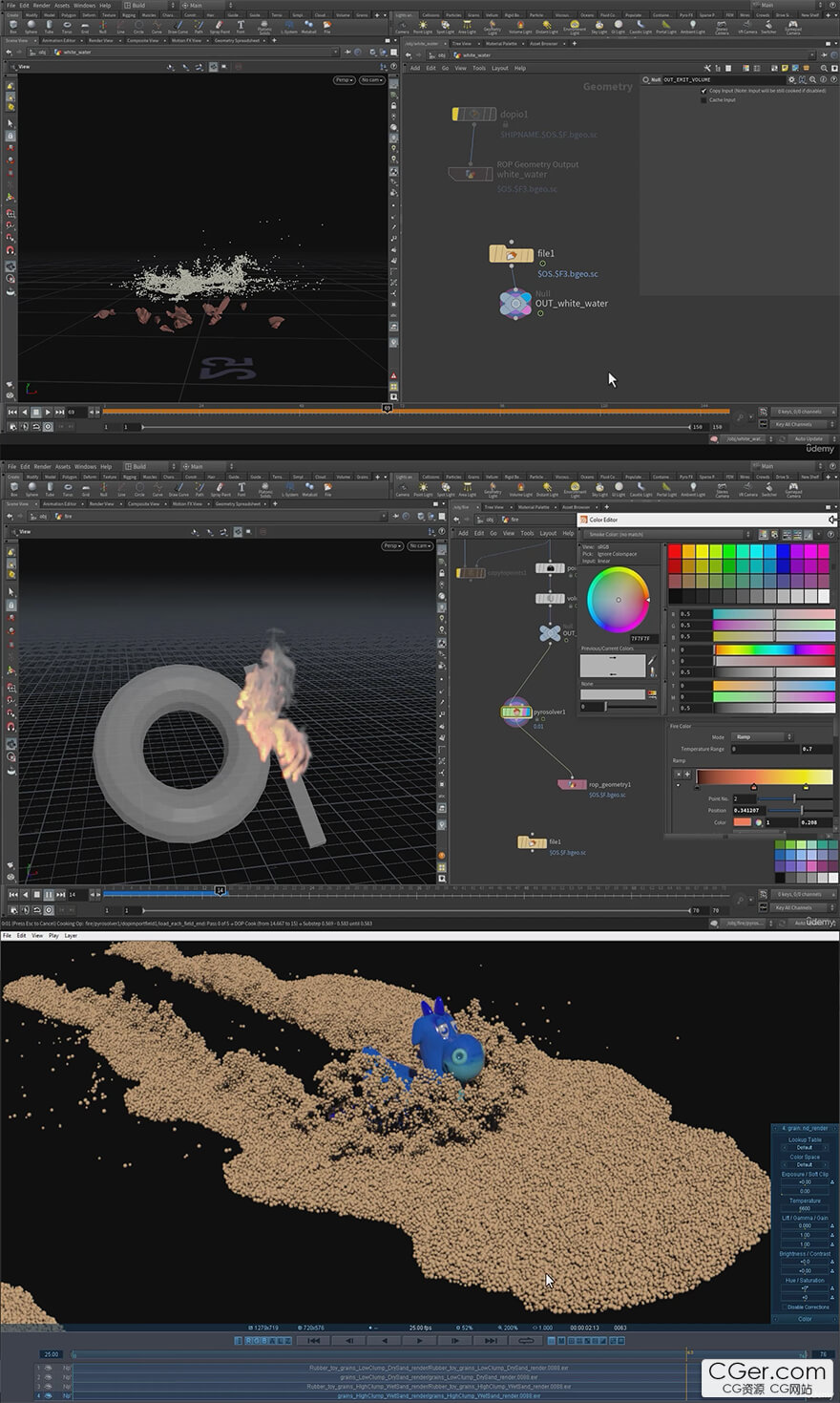840x1403 pixels.
Task: Play timeline in white_water window playbar
Action: (48, 412)
